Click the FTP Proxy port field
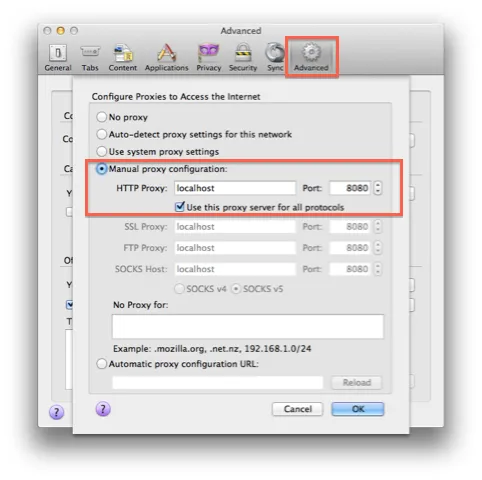Screen dimensions: 482x480 [350, 248]
